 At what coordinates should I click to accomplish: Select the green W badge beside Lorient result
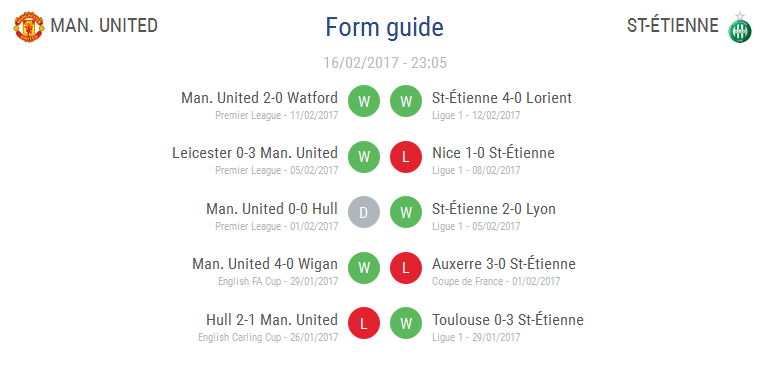point(406,102)
